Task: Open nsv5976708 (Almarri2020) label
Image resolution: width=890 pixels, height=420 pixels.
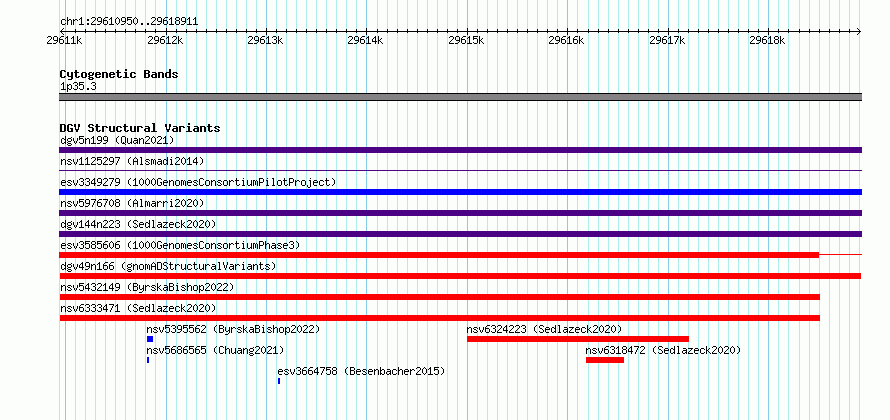Action: 132,203
